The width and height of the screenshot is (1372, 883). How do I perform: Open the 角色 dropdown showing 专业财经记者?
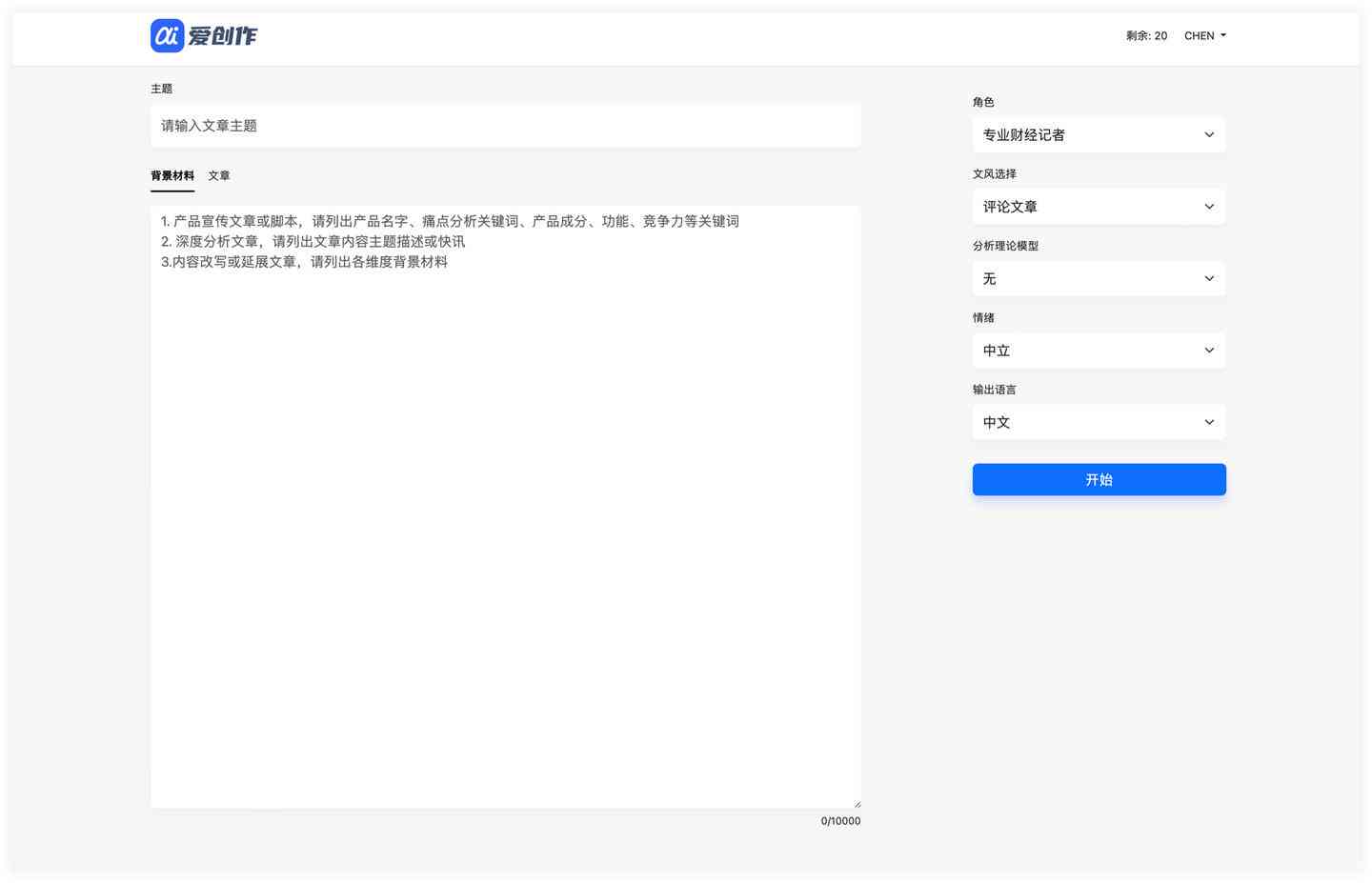point(1099,135)
